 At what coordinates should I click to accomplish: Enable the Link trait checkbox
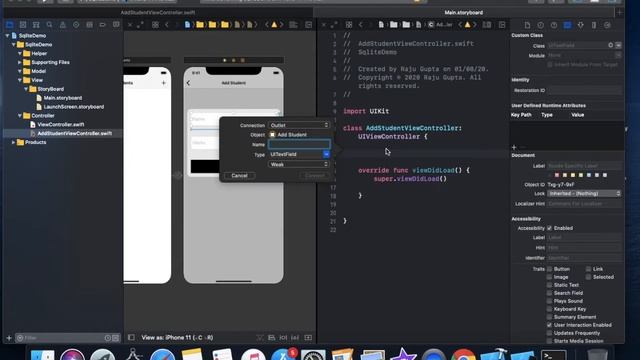(x=588, y=269)
